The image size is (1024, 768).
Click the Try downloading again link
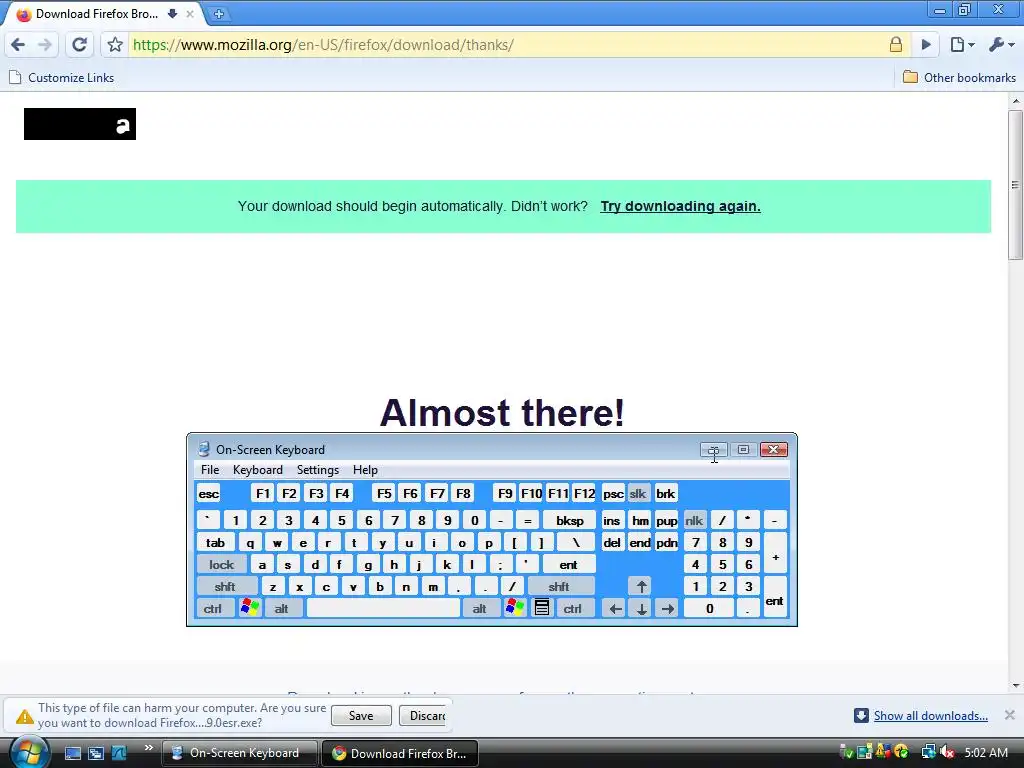[680, 206]
